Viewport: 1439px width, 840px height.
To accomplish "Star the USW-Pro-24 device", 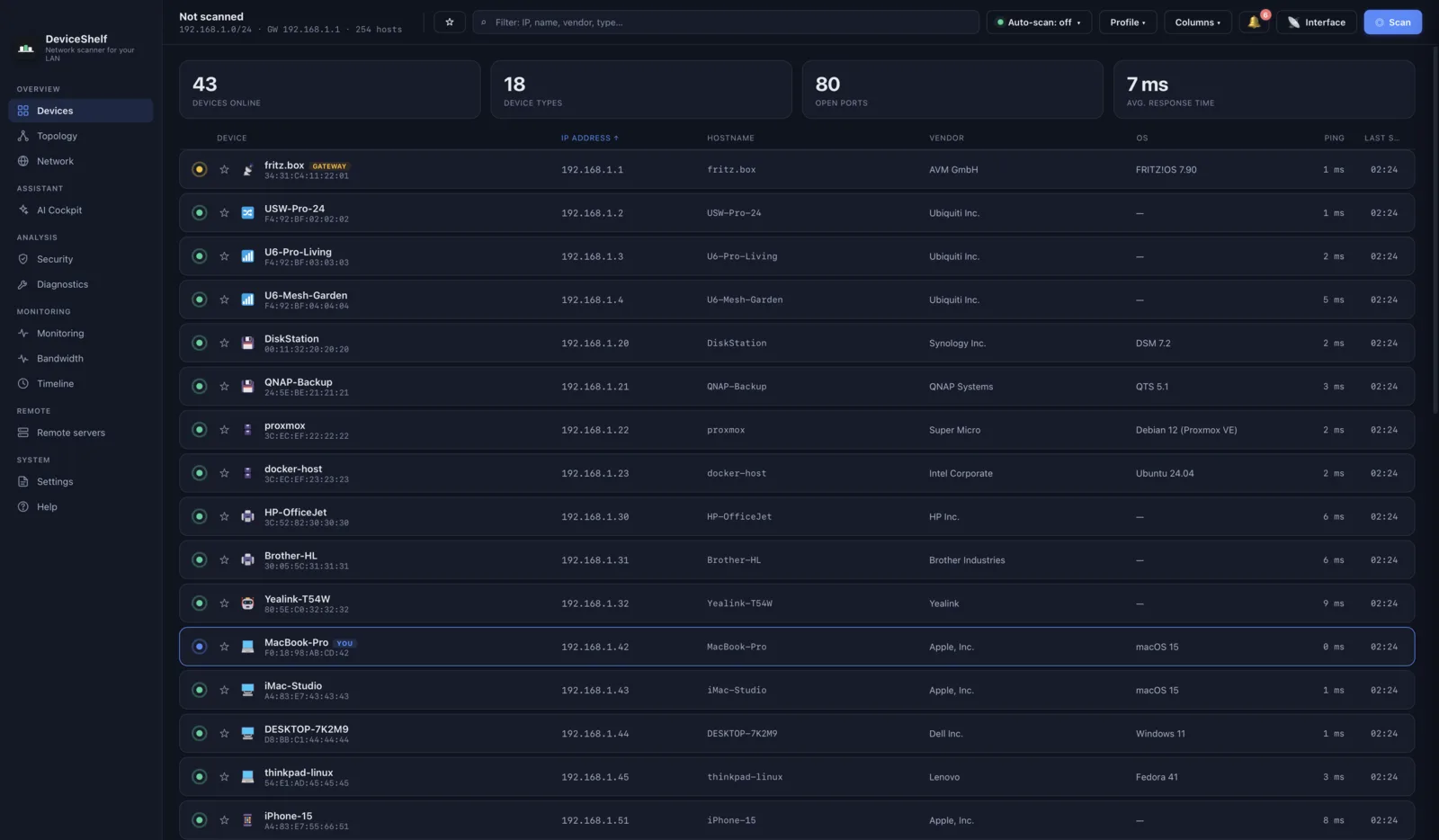I will (224, 213).
